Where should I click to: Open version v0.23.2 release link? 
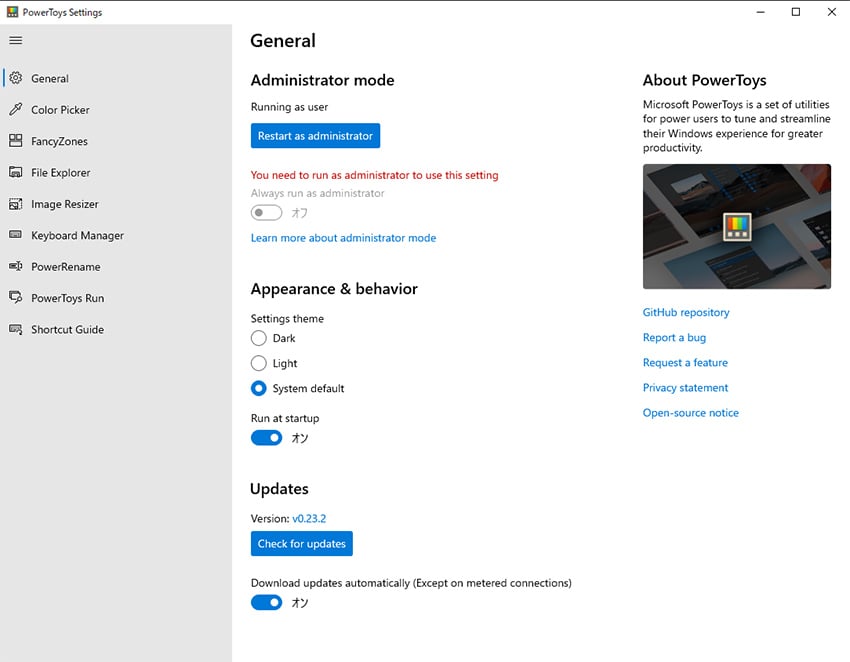click(x=309, y=518)
